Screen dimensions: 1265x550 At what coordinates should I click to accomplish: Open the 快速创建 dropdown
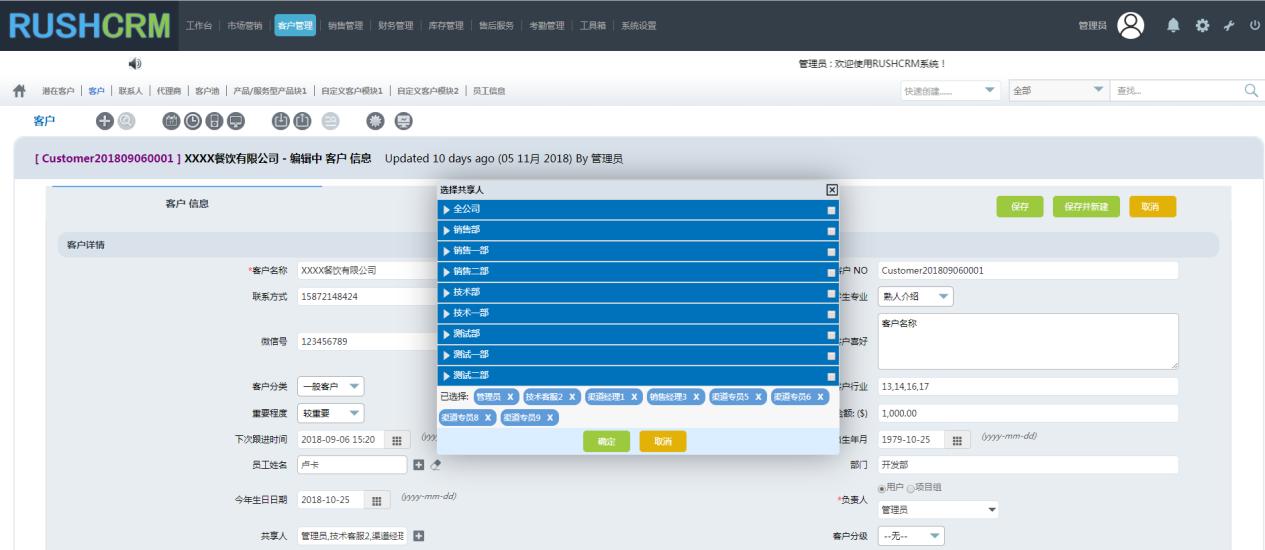coord(951,91)
